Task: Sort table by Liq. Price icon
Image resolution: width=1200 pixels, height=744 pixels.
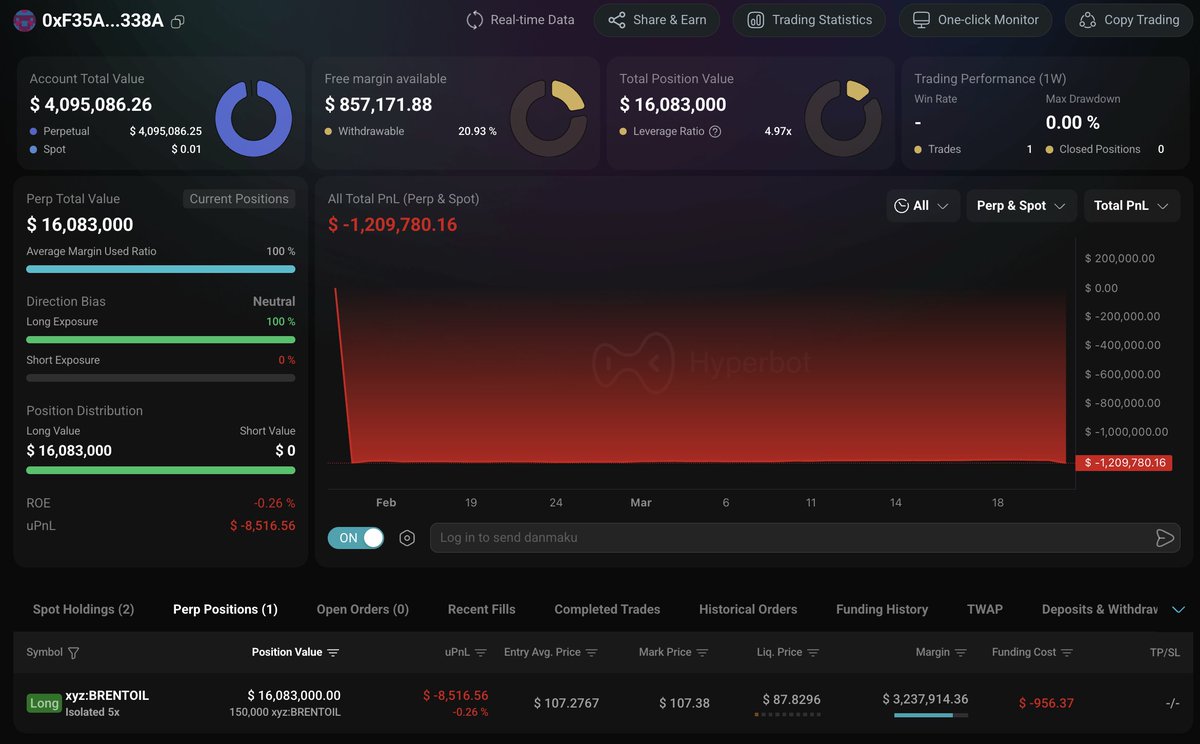Action: pos(813,653)
